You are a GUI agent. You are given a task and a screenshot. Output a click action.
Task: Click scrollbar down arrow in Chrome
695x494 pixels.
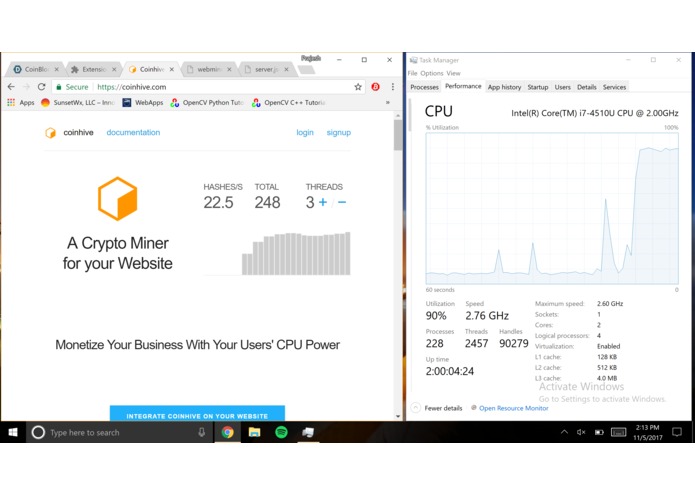(398, 416)
